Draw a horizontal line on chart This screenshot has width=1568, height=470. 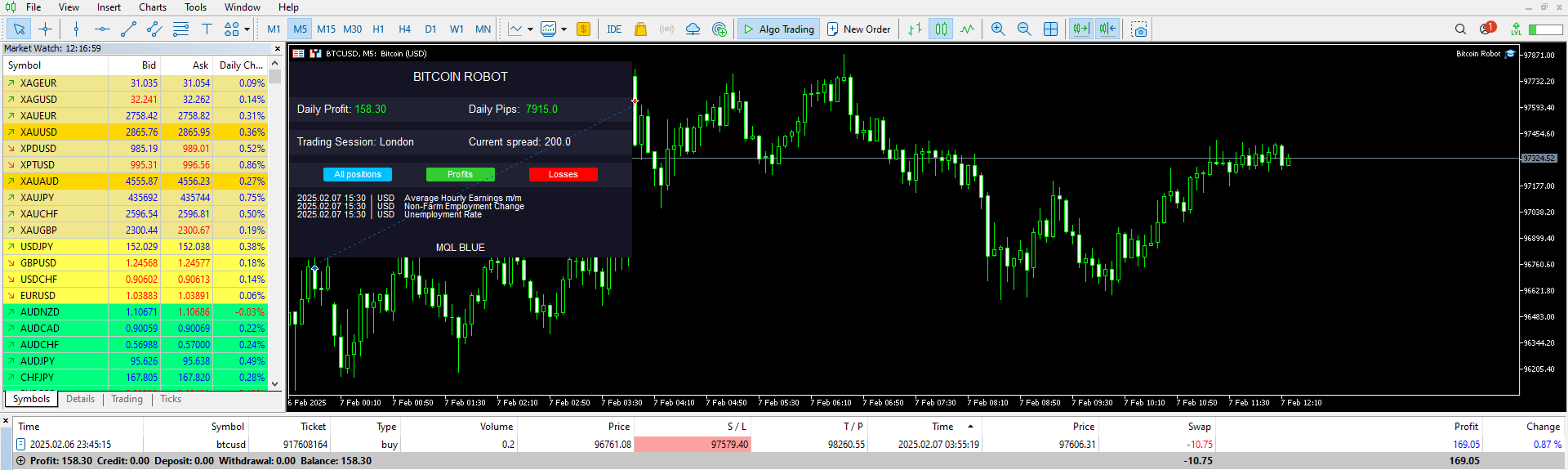102,29
